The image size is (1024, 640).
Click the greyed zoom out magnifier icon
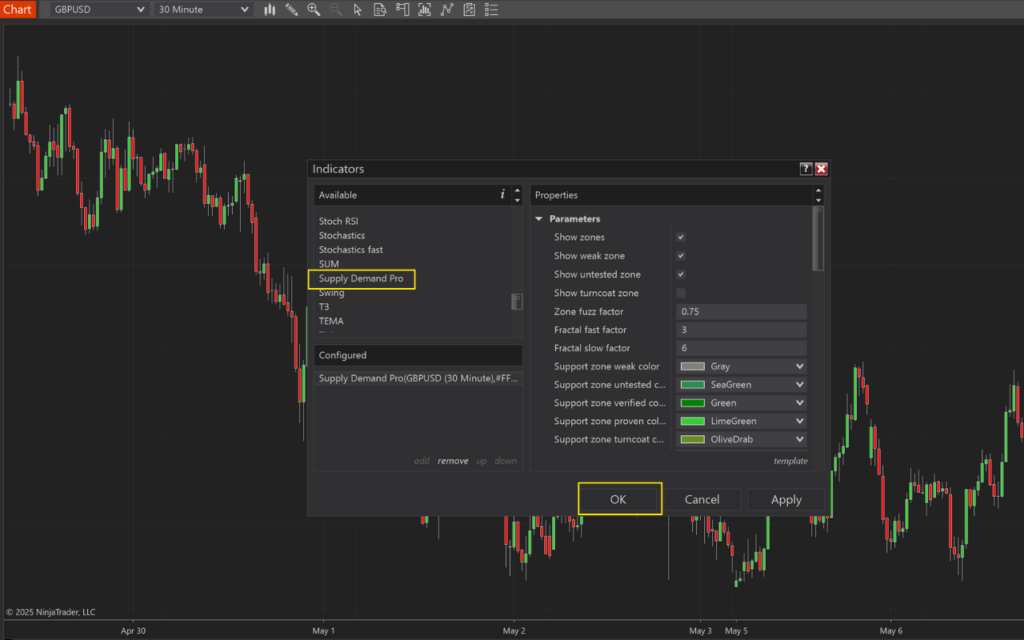[x=336, y=10]
